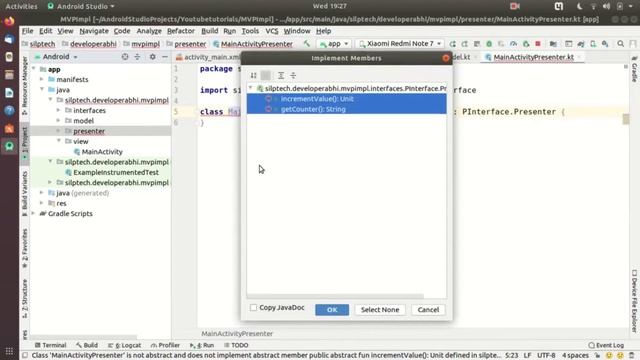
Task: Open the Build menu
Action: [x=209, y=31]
